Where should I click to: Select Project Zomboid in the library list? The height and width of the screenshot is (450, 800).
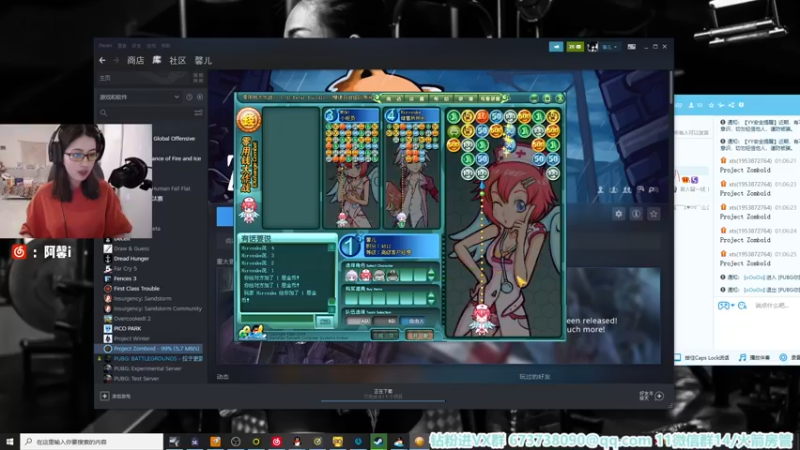coord(148,348)
